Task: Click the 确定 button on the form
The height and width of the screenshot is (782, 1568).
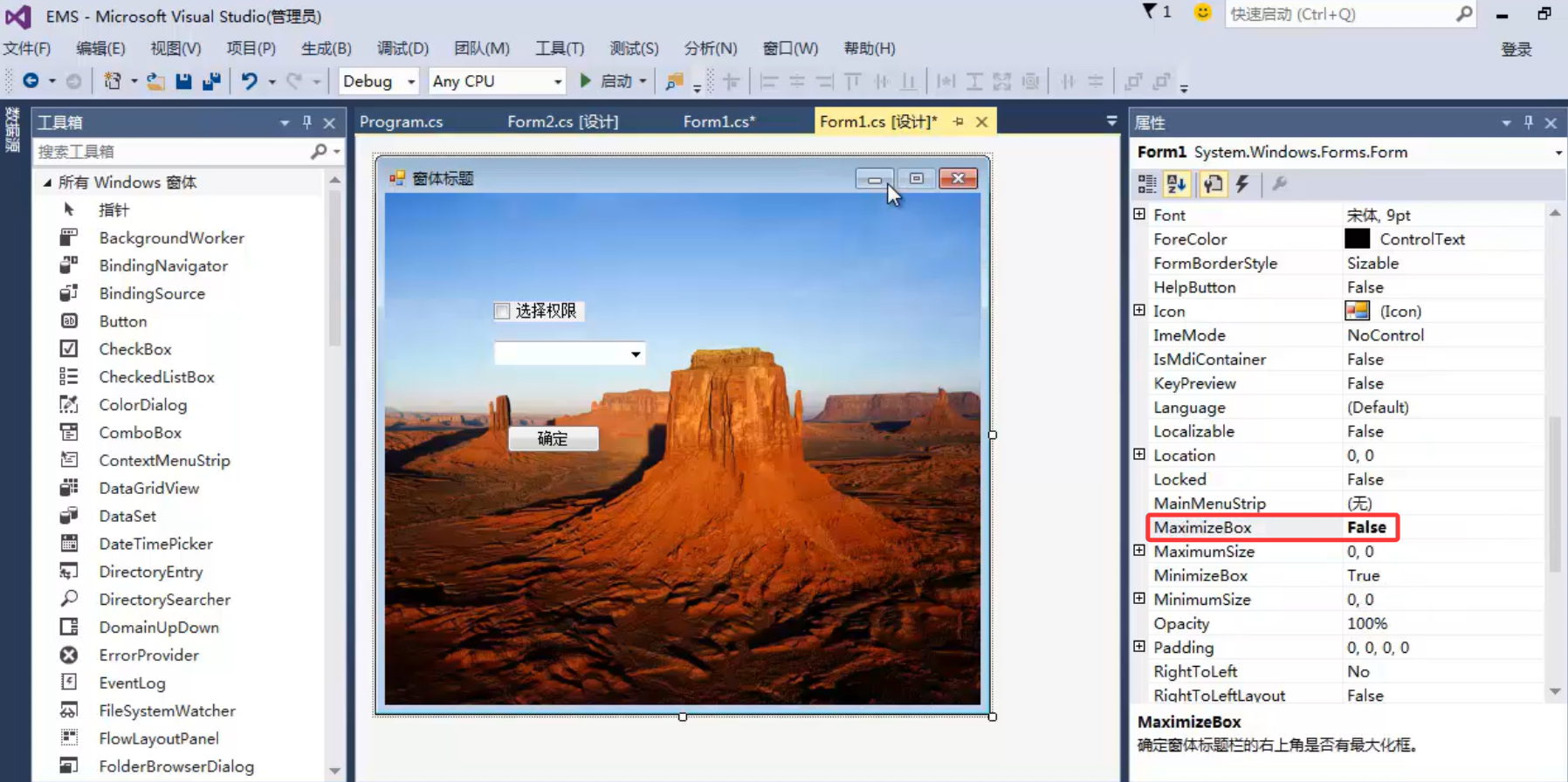Action: click(553, 438)
